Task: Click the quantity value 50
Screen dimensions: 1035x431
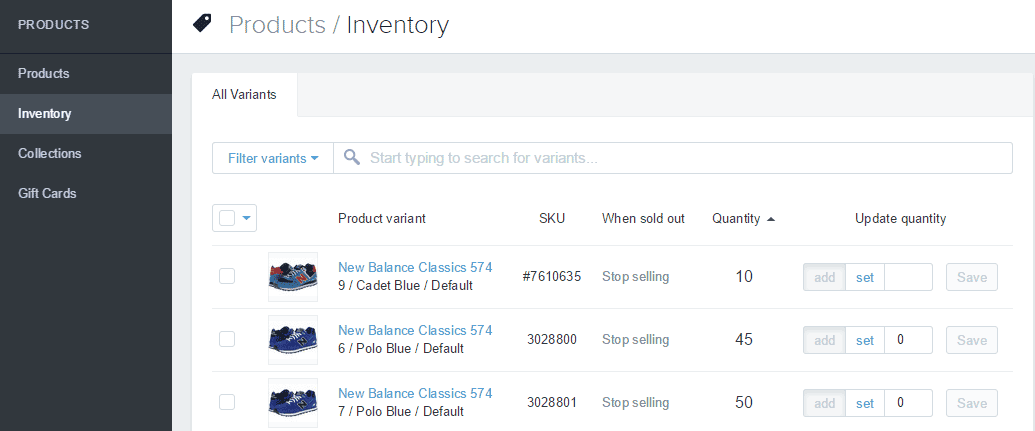Action: [x=744, y=403]
